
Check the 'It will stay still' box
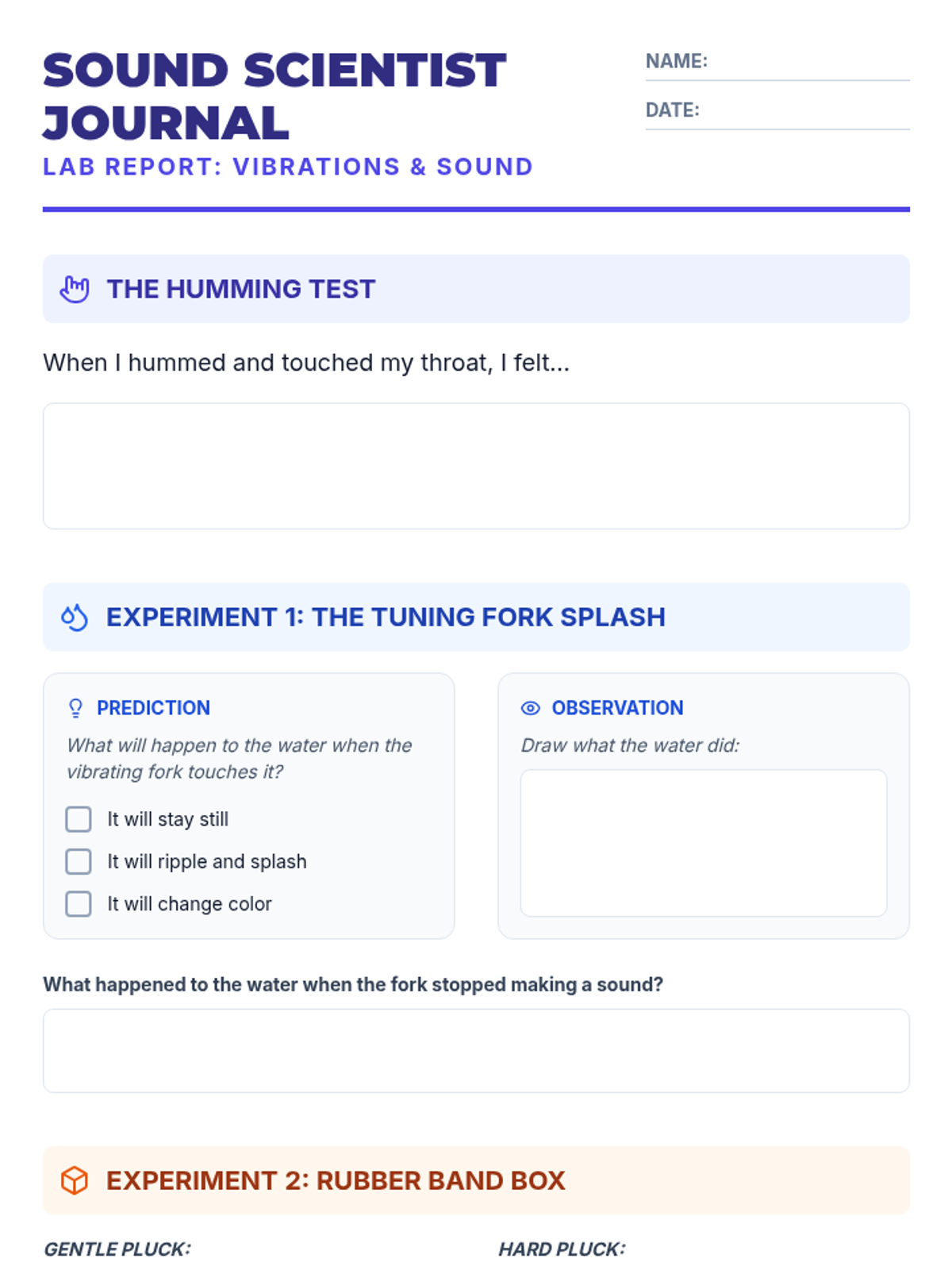[79, 819]
